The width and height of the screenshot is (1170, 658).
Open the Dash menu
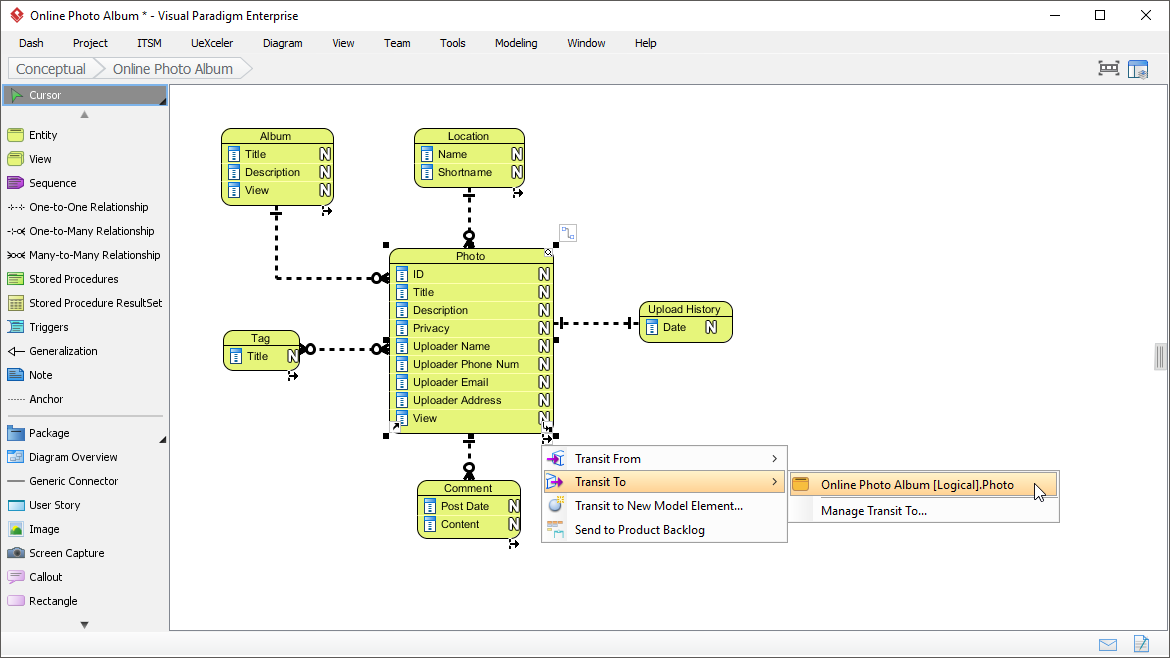tap(31, 43)
